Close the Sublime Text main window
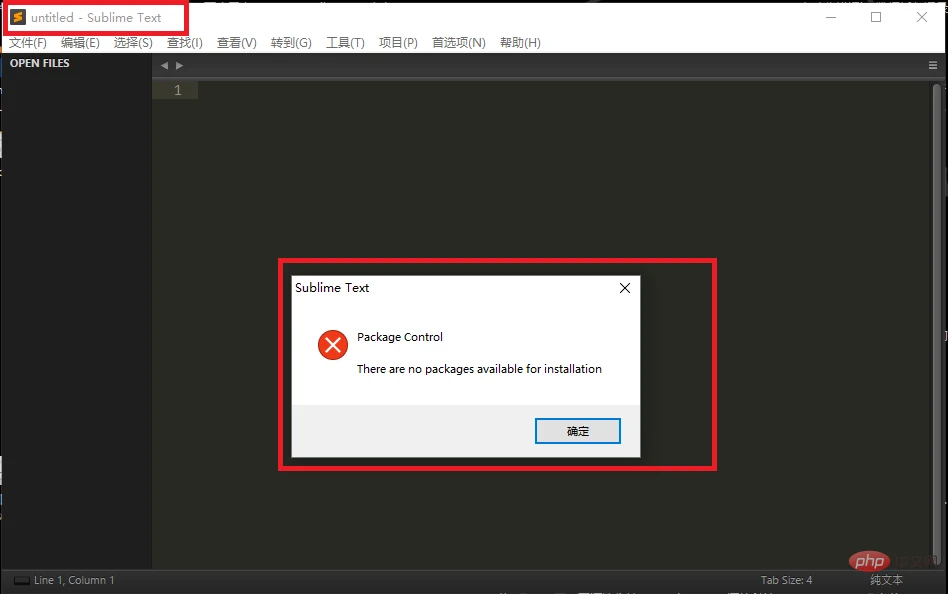Image resolution: width=948 pixels, height=594 pixels. (x=921, y=18)
